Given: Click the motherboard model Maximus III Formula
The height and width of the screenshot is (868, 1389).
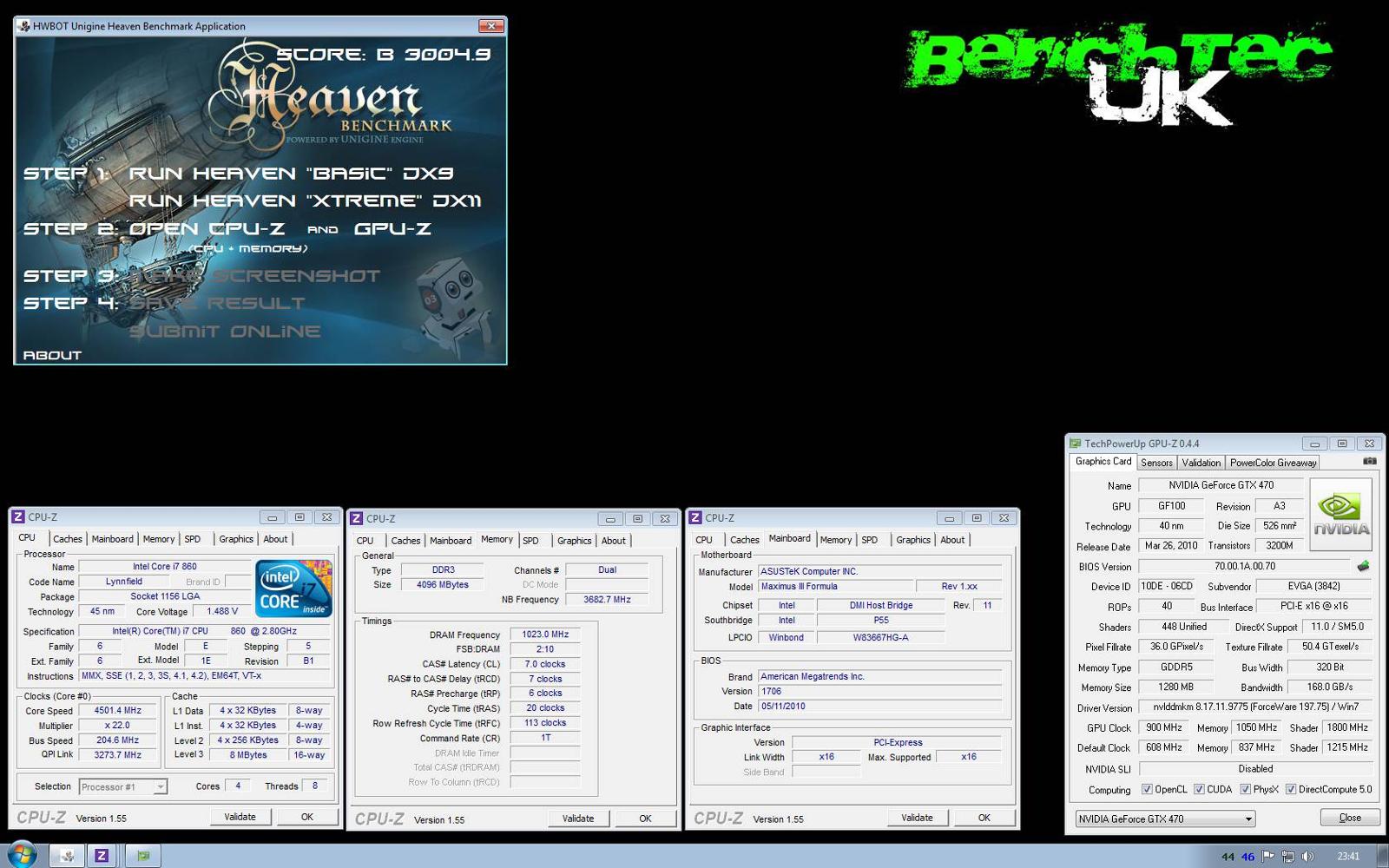Looking at the screenshot, I should [835, 586].
